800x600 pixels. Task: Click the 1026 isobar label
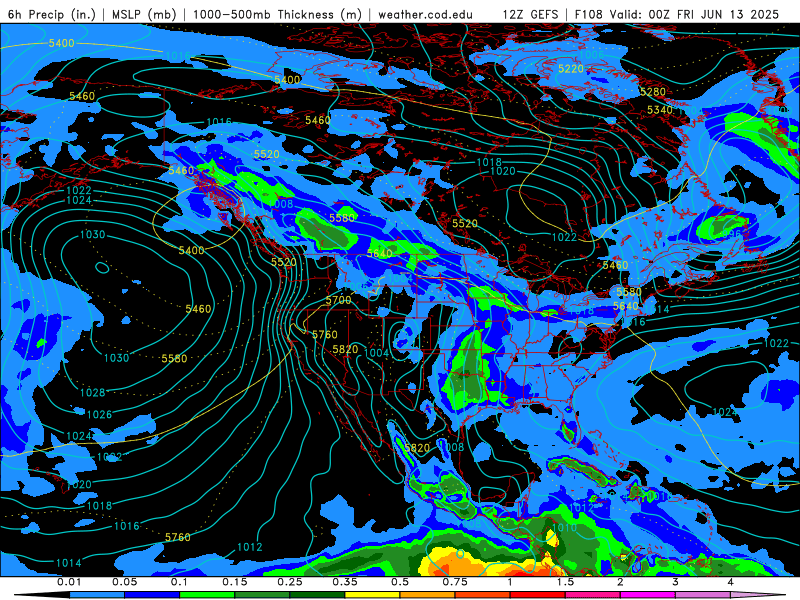coord(99,414)
